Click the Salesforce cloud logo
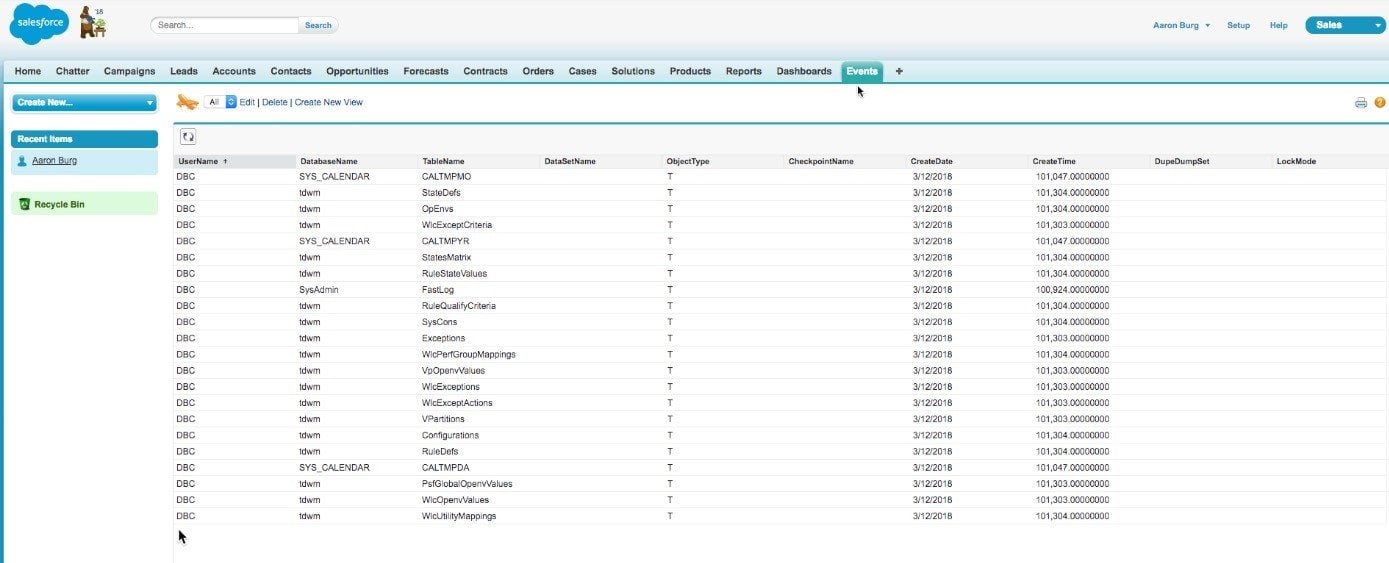 click(x=38, y=24)
